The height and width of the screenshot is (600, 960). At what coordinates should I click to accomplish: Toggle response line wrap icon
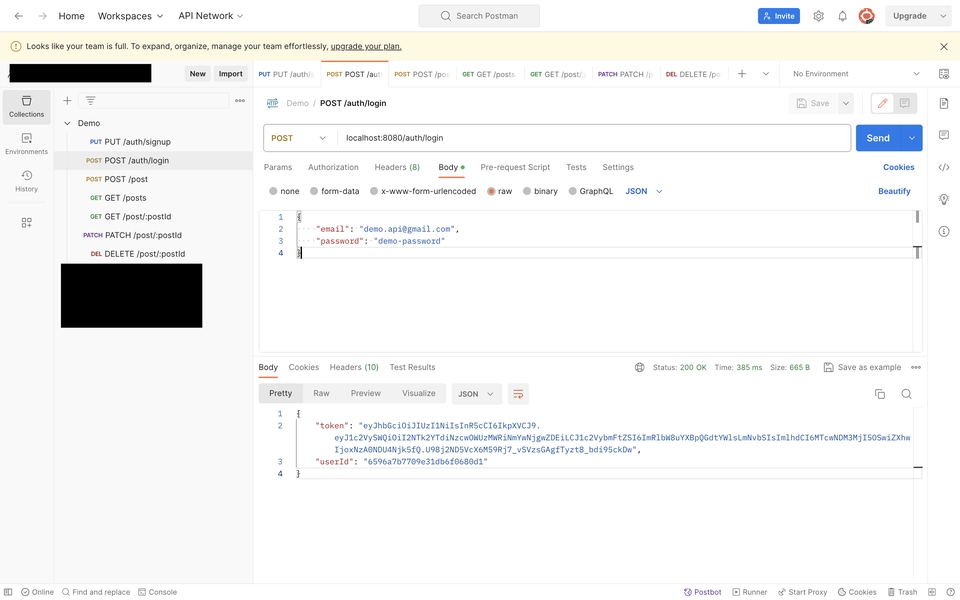pos(518,394)
